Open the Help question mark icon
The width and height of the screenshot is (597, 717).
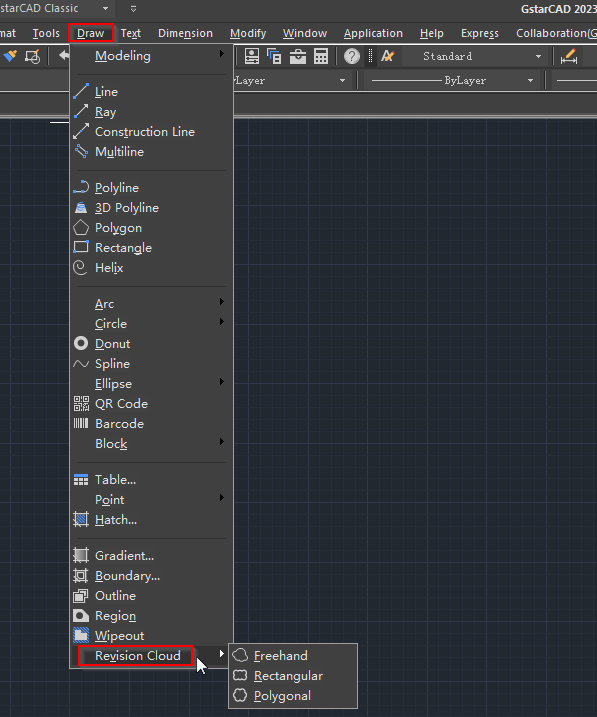(x=352, y=56)
